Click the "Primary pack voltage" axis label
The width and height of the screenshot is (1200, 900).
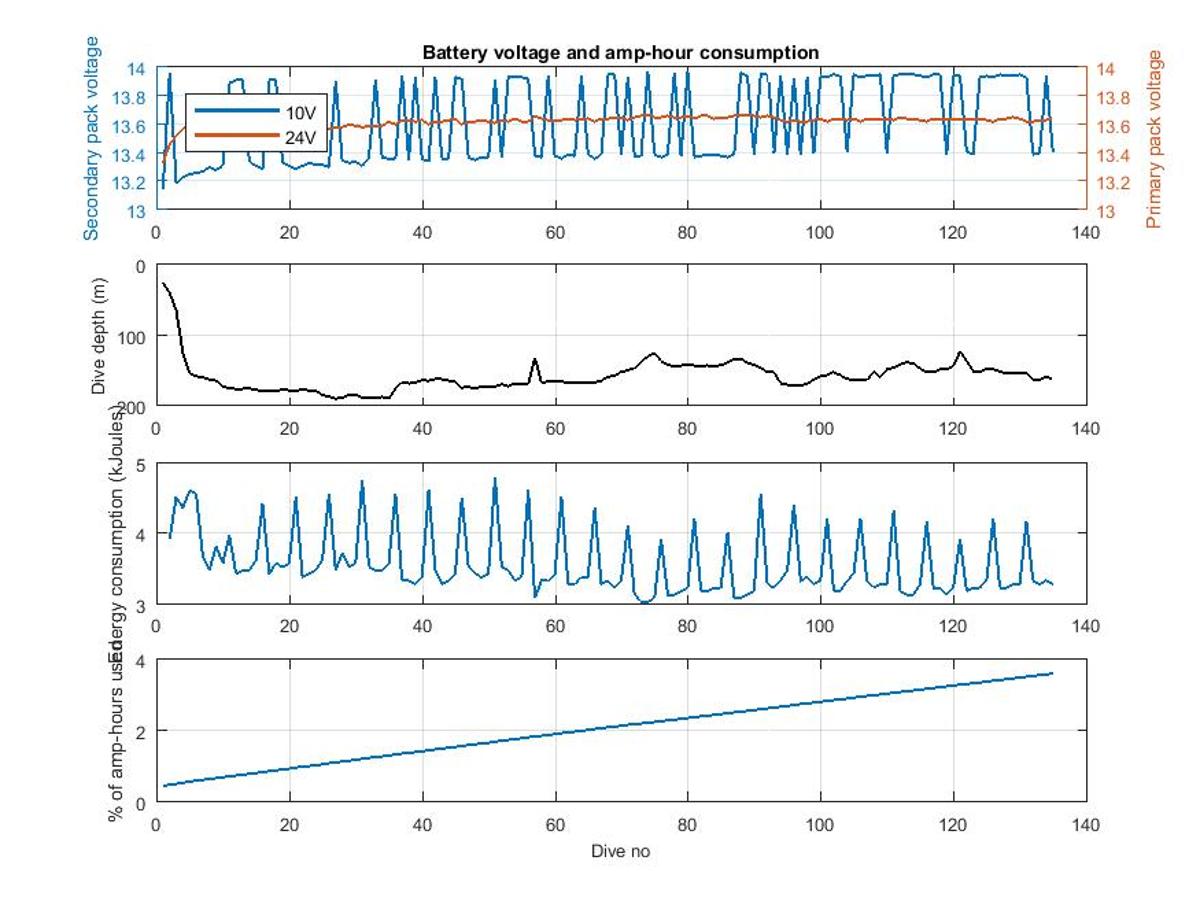tap(1156, 139)
